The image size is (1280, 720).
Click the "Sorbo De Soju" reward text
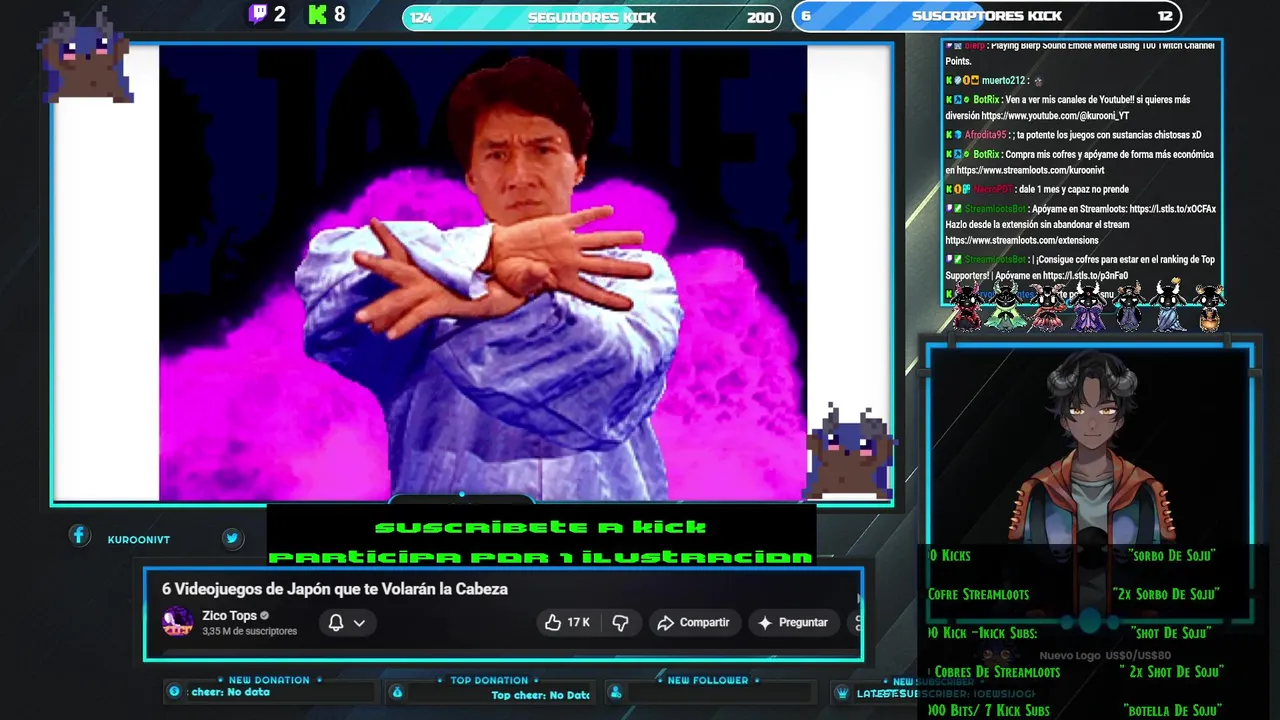tap(1174, 555)
